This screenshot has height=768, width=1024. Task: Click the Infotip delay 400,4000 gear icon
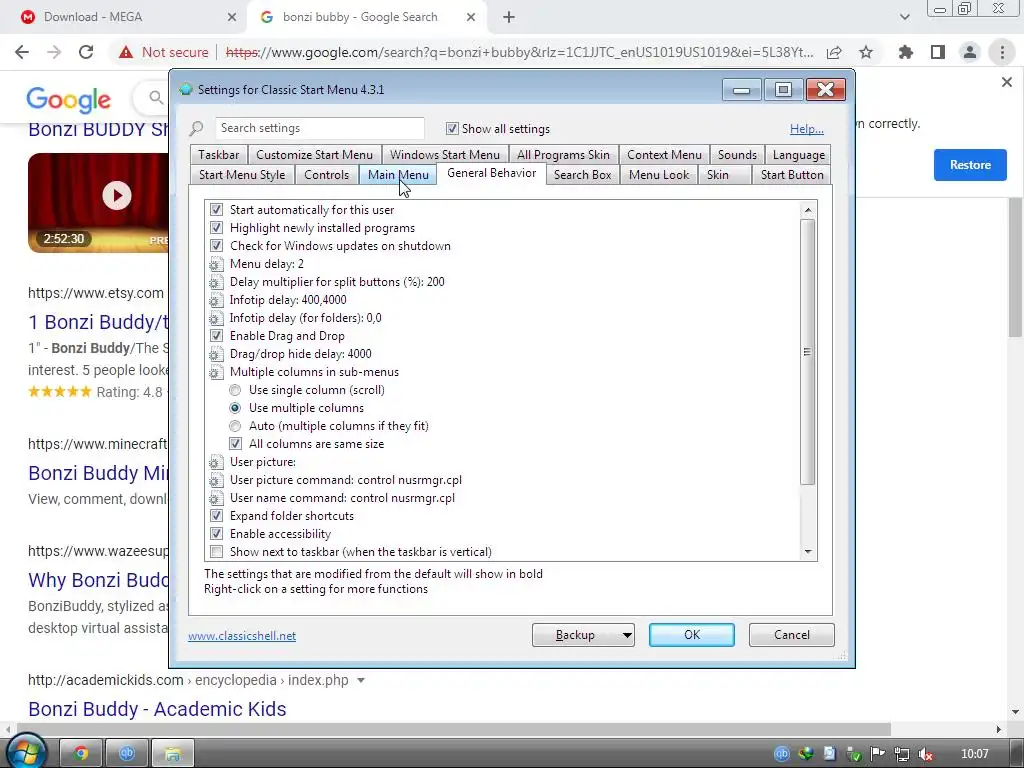click(x=216, y=300)
